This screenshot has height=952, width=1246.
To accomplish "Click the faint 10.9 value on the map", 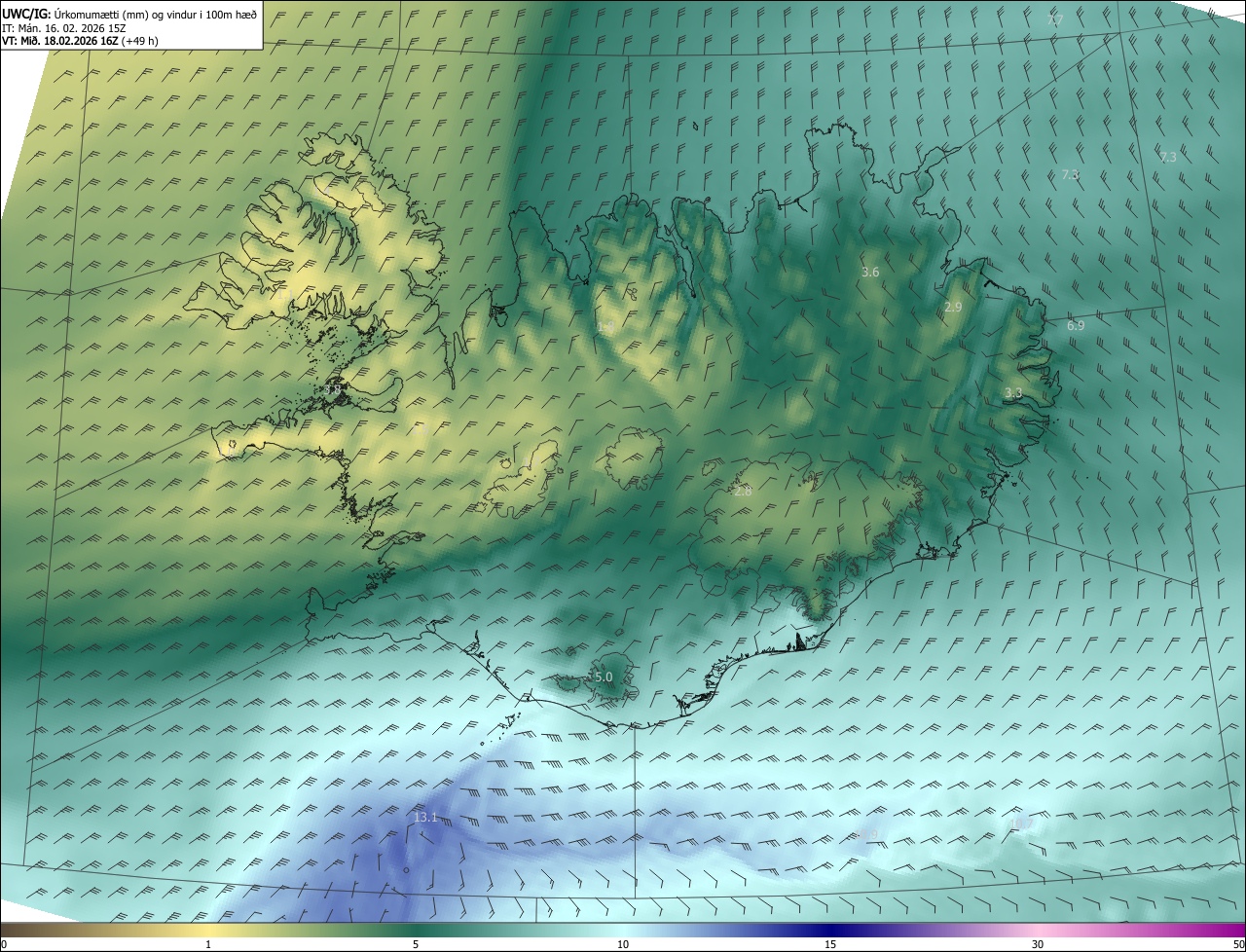I will tap(868, 834).
